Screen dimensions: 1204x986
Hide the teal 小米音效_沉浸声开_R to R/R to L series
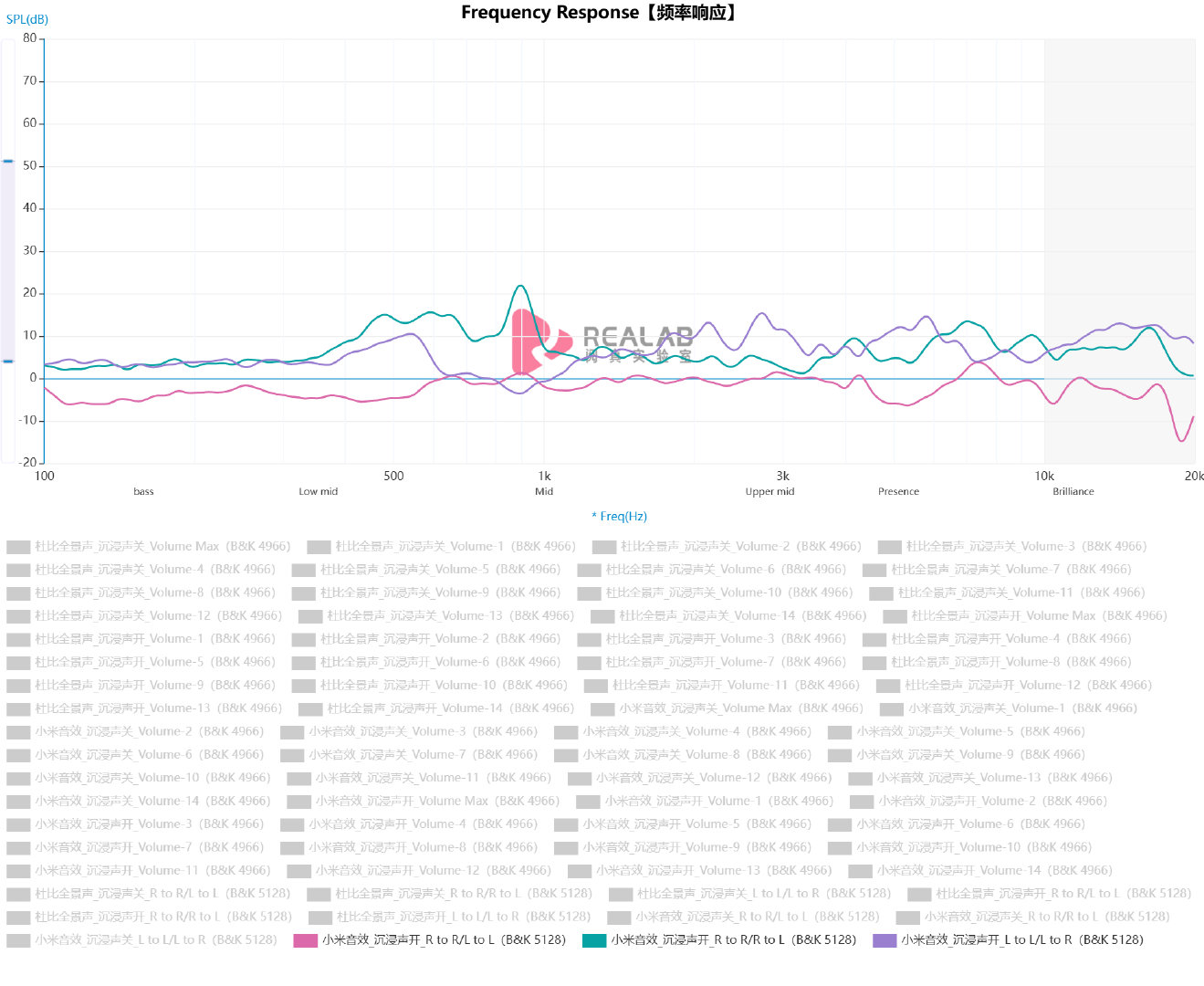(719, 940)
